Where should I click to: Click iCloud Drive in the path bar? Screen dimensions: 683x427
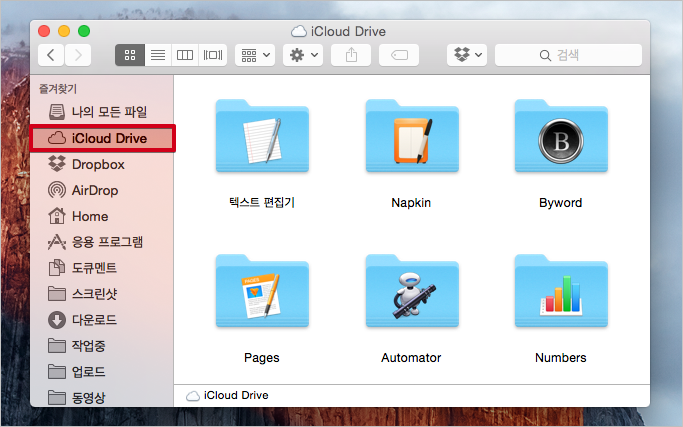227,395
